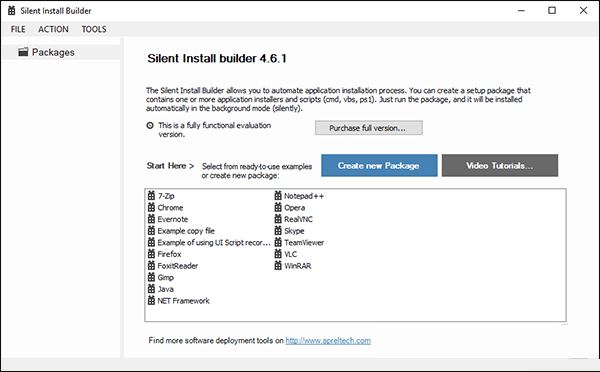Visit the apreltech.com link

pos(328,341)
